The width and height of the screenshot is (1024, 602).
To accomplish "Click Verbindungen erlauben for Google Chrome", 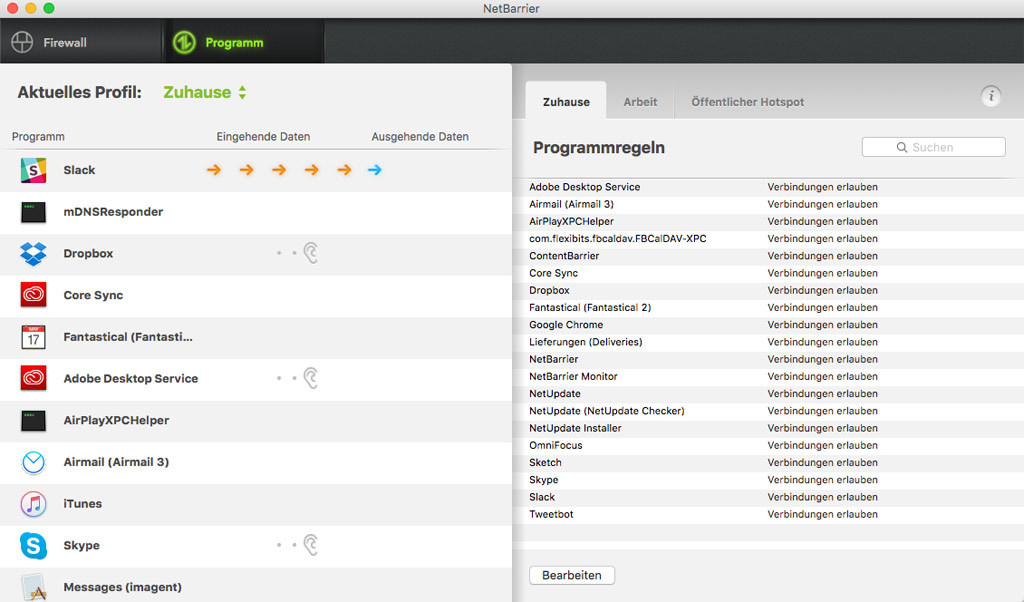I will [822, 325].
